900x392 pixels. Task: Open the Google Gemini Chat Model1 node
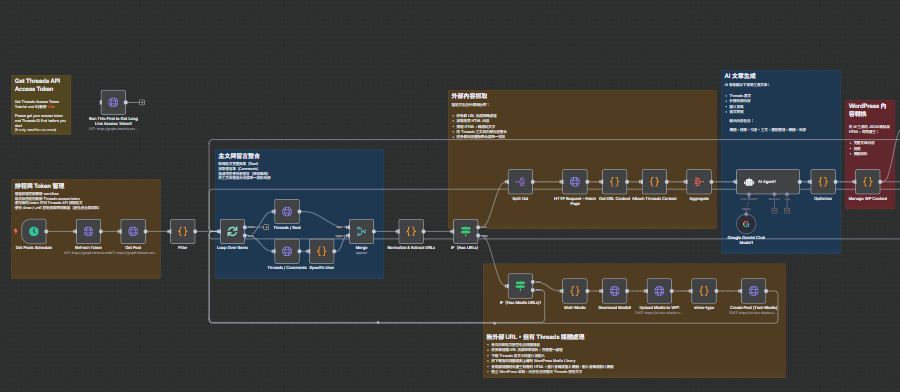point(746,224)
